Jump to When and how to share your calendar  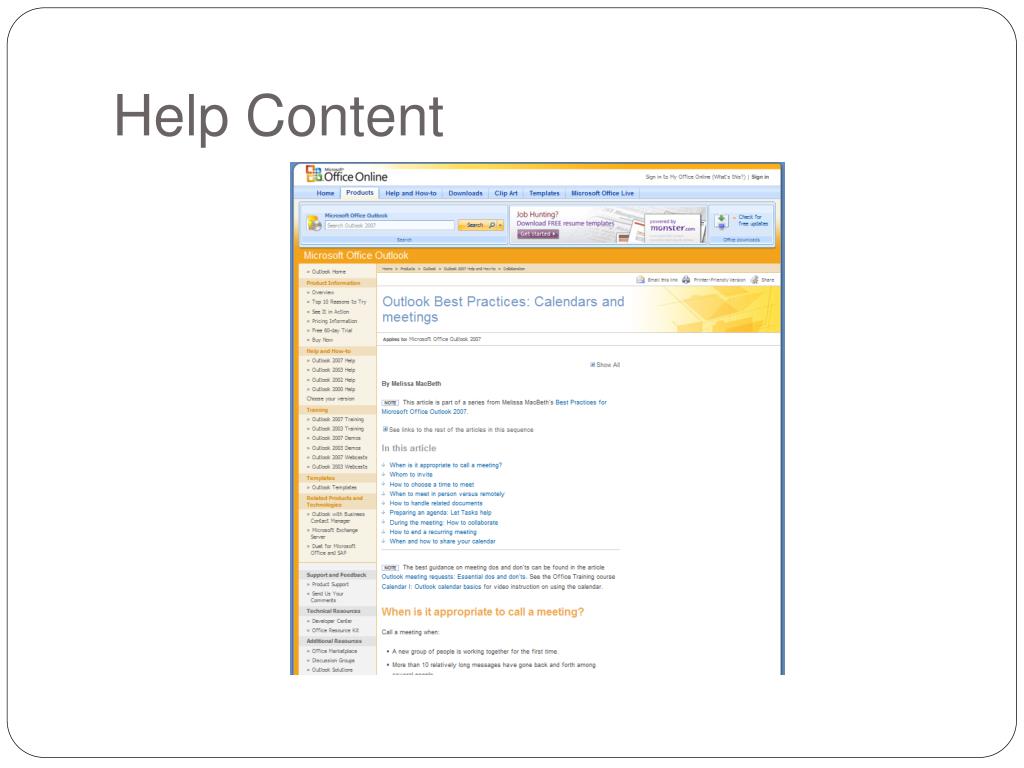coord(442,541)
